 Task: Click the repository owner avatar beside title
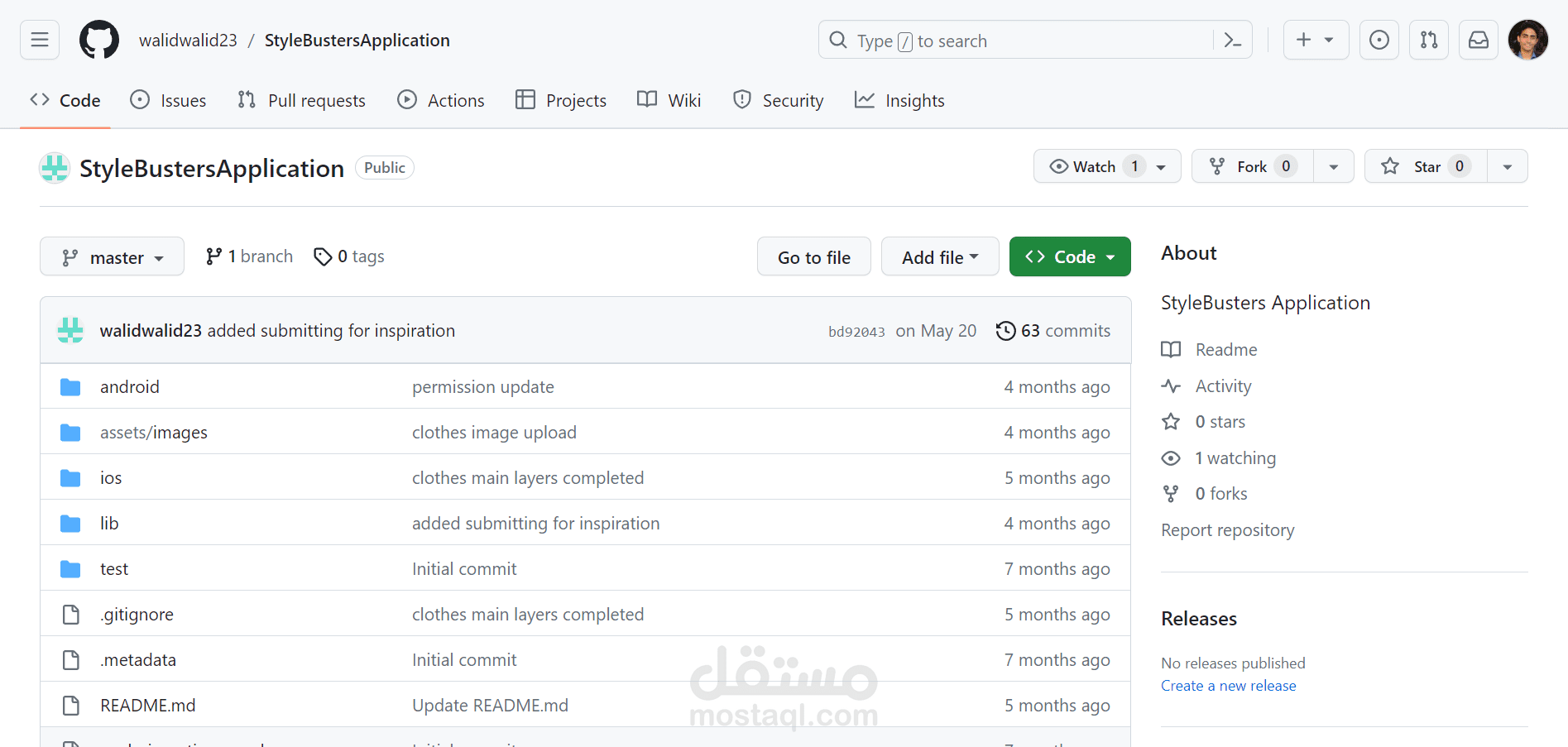pyautogui.click(x=55, y=168)
